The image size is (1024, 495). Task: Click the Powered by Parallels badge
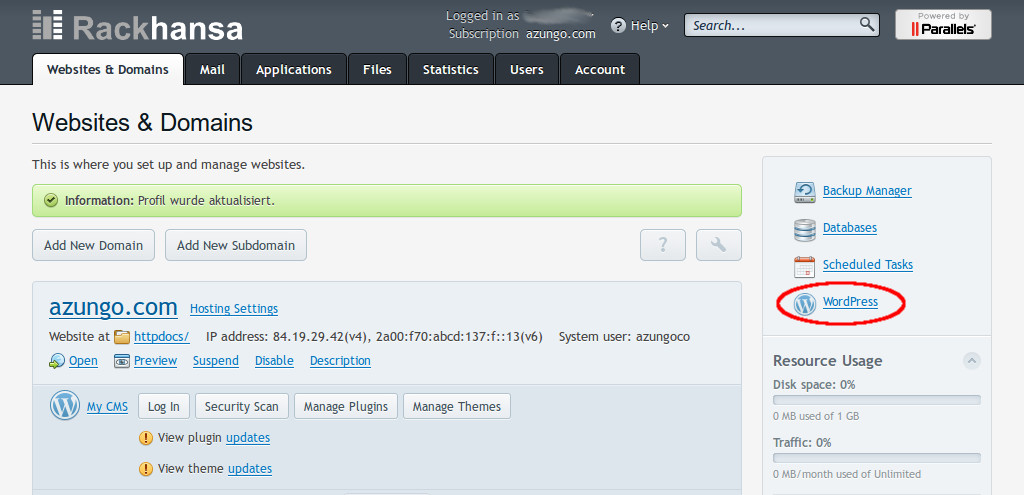pyautogui.click(x=943, y=25)
